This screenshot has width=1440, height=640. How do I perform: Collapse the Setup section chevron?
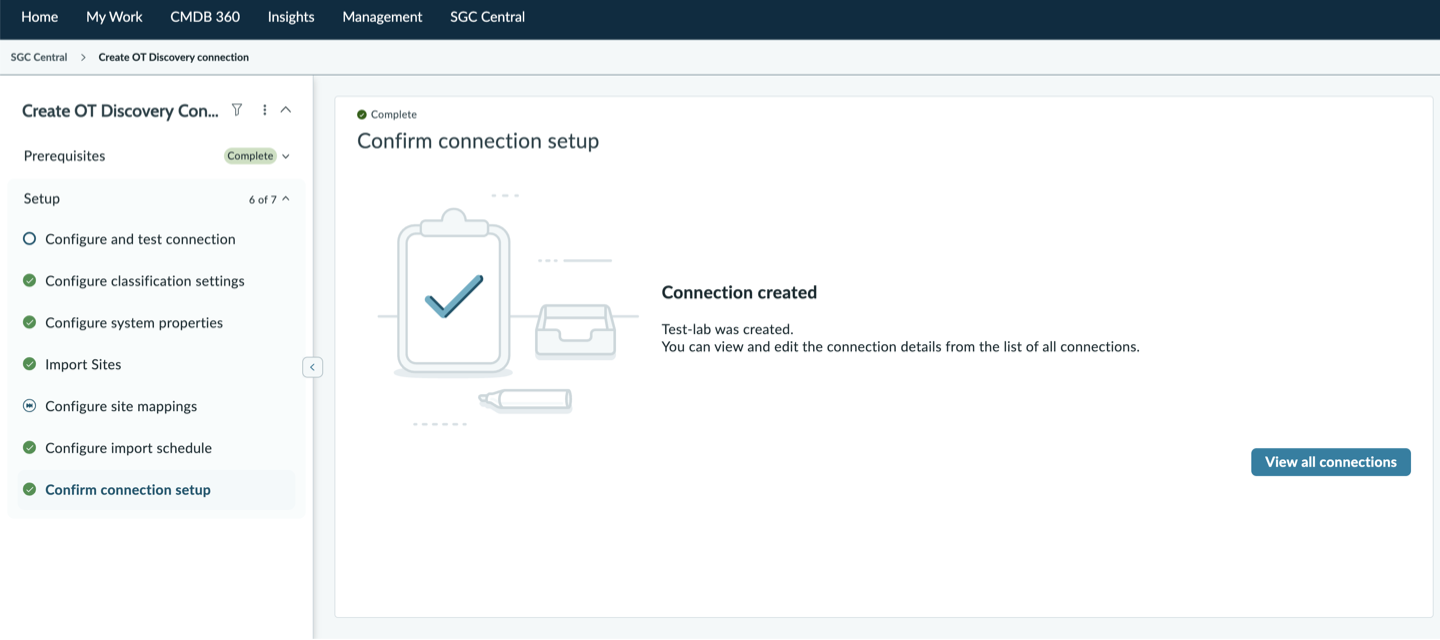click(x=286, y=199)
